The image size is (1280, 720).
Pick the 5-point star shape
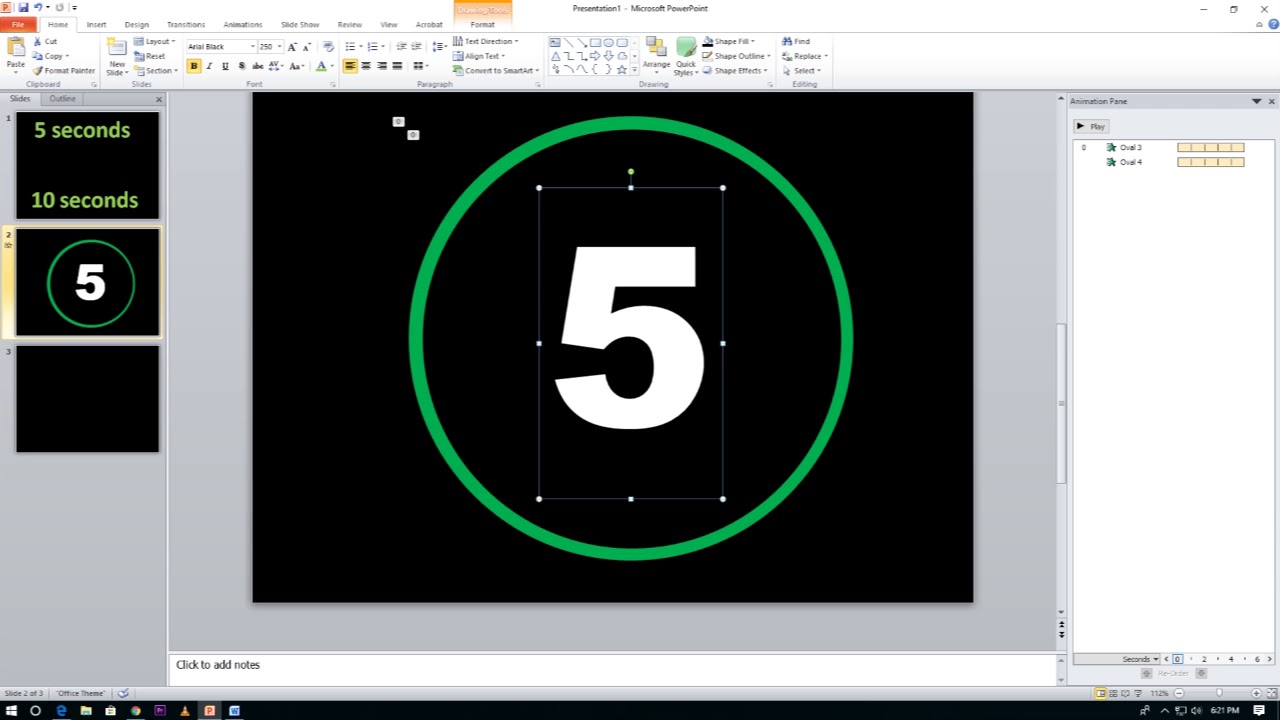[621, 69]
